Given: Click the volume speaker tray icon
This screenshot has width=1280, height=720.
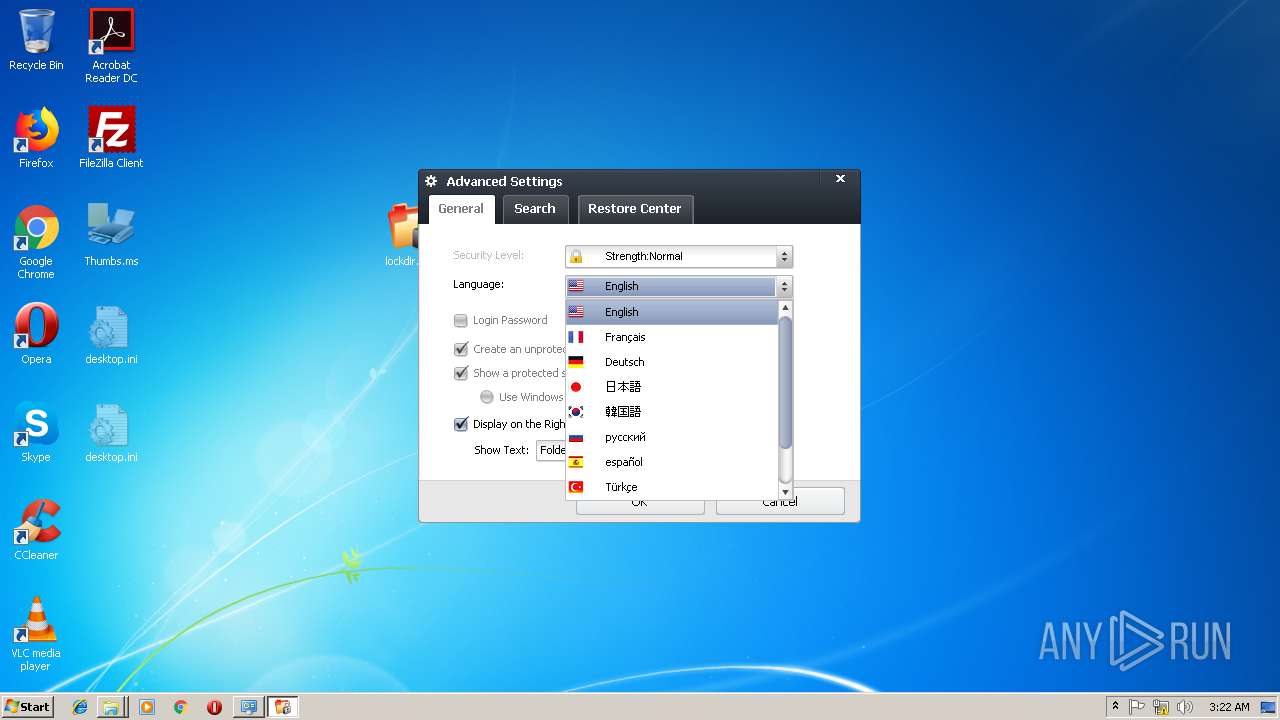Looking at the screenshot, I should click(x=1185, y=707).
